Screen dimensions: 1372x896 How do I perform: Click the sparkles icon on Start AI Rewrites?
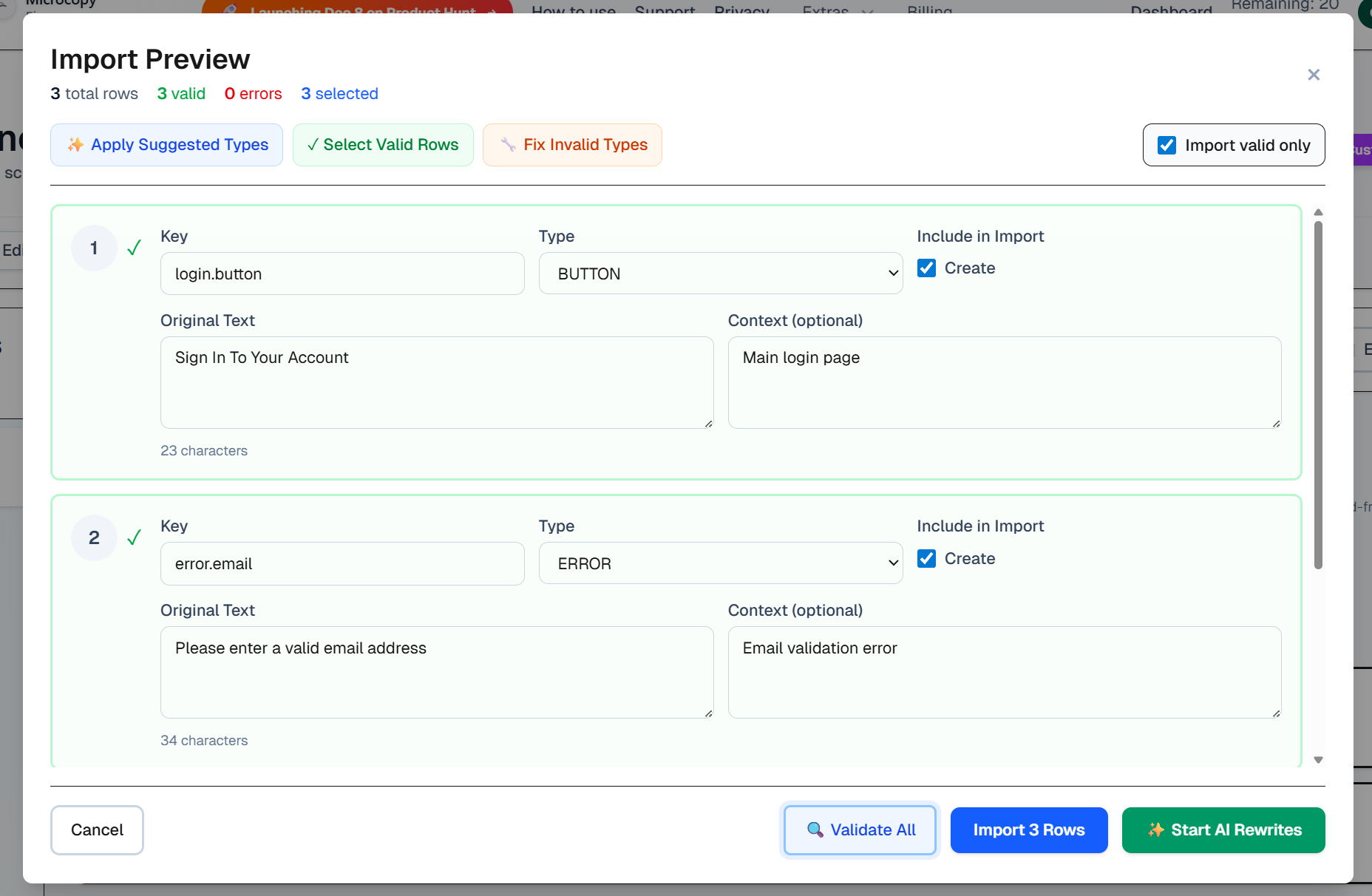pyautogui.click(x=1155, y=830)
